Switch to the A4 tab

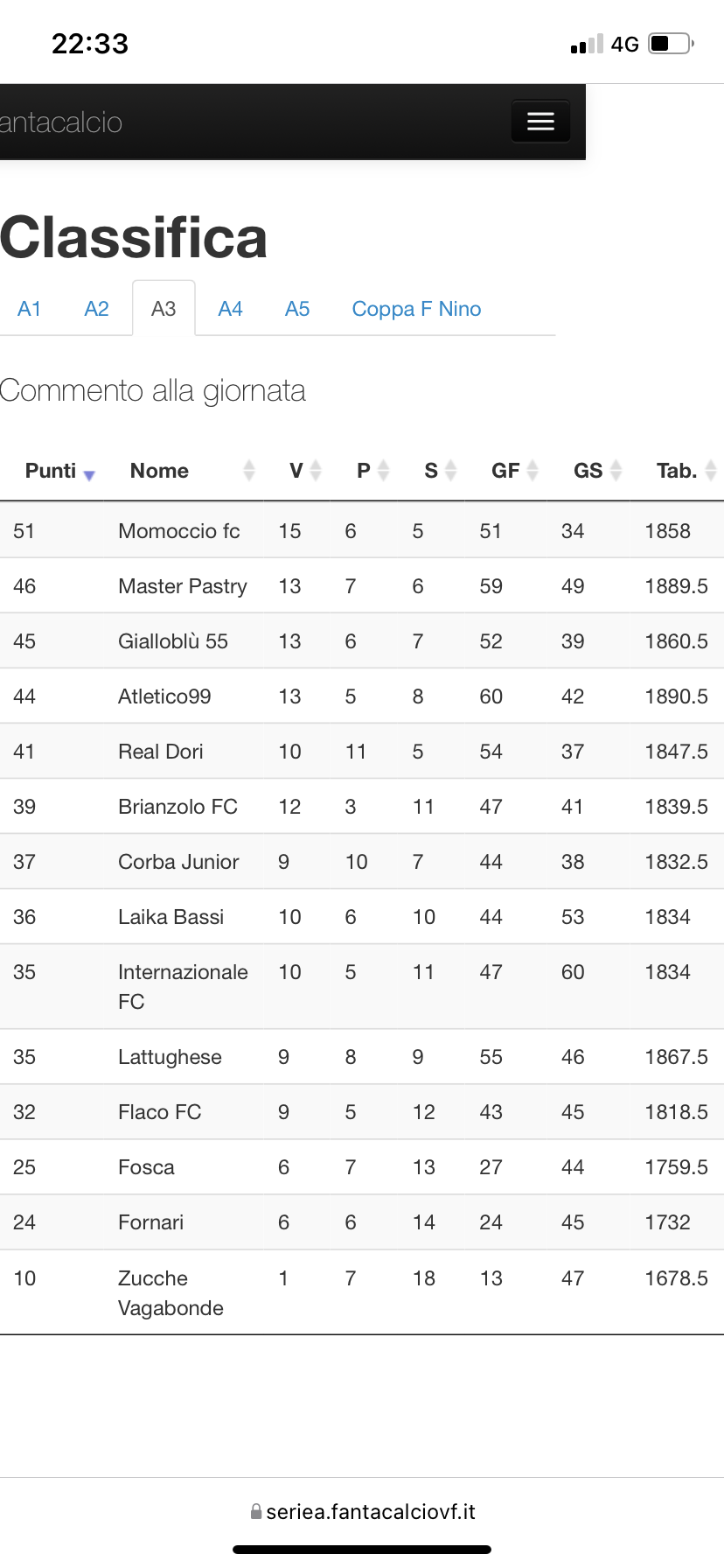click(x=230, y=309)
